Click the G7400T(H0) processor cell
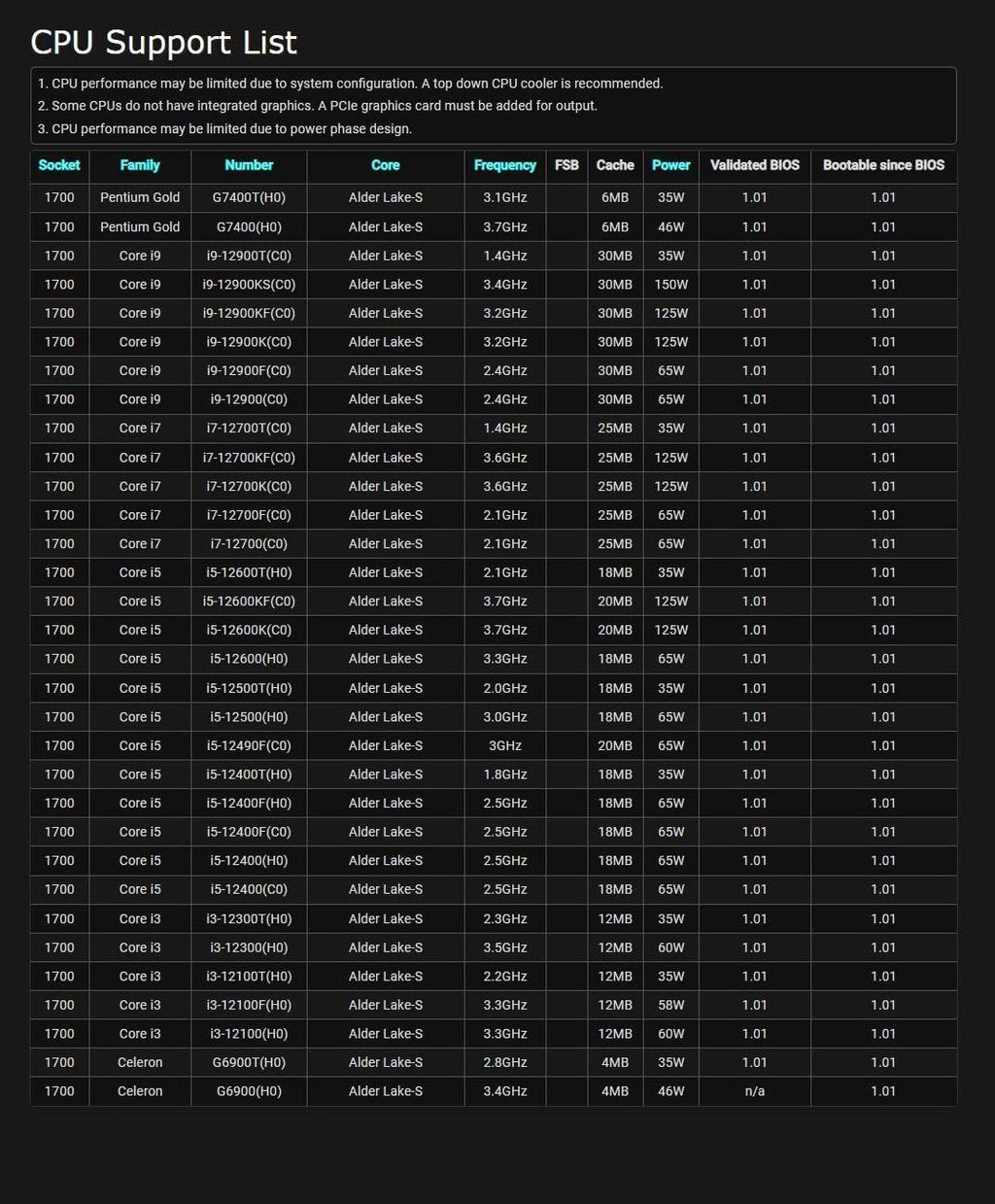The height and width of the screenshot is (1204, 995). click(x=249, y=197)
